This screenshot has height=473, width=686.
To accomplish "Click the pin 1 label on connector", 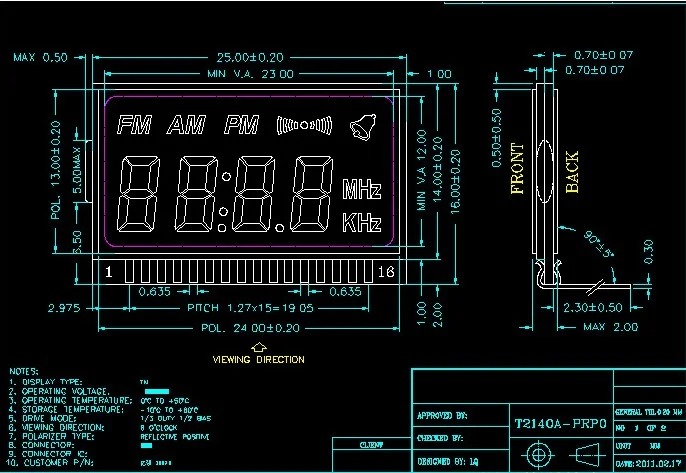I will pos(108,272).
